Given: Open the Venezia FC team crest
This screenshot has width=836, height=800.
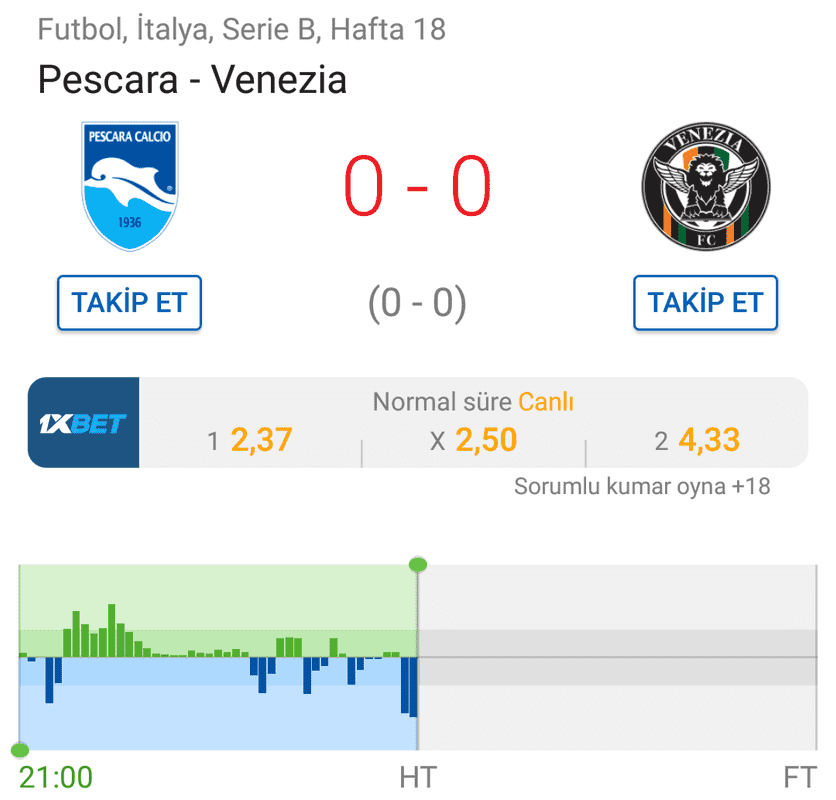Looking at the screenshot, I should (x=706, y=186).
